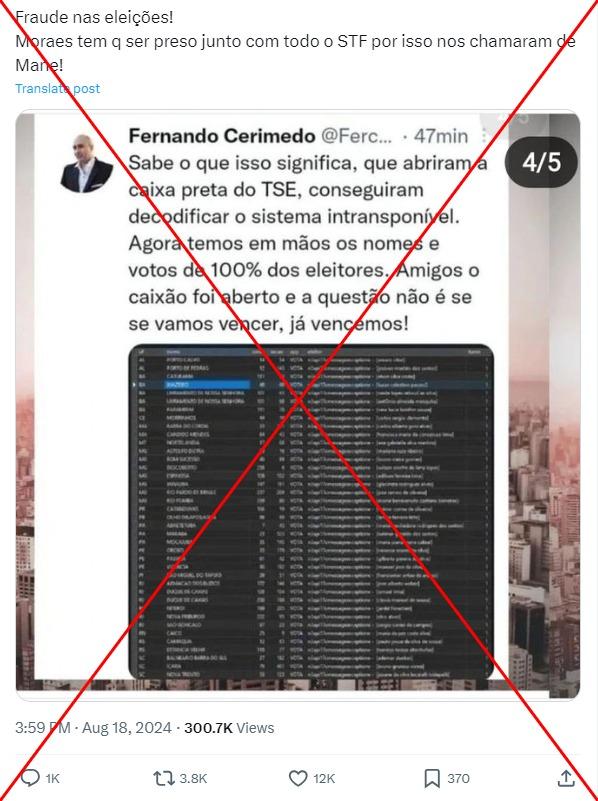Image resolution: width=598 pixels, height=801 pixels.
Task: Open the share upload arrow icon
Action: click(566, 778)
